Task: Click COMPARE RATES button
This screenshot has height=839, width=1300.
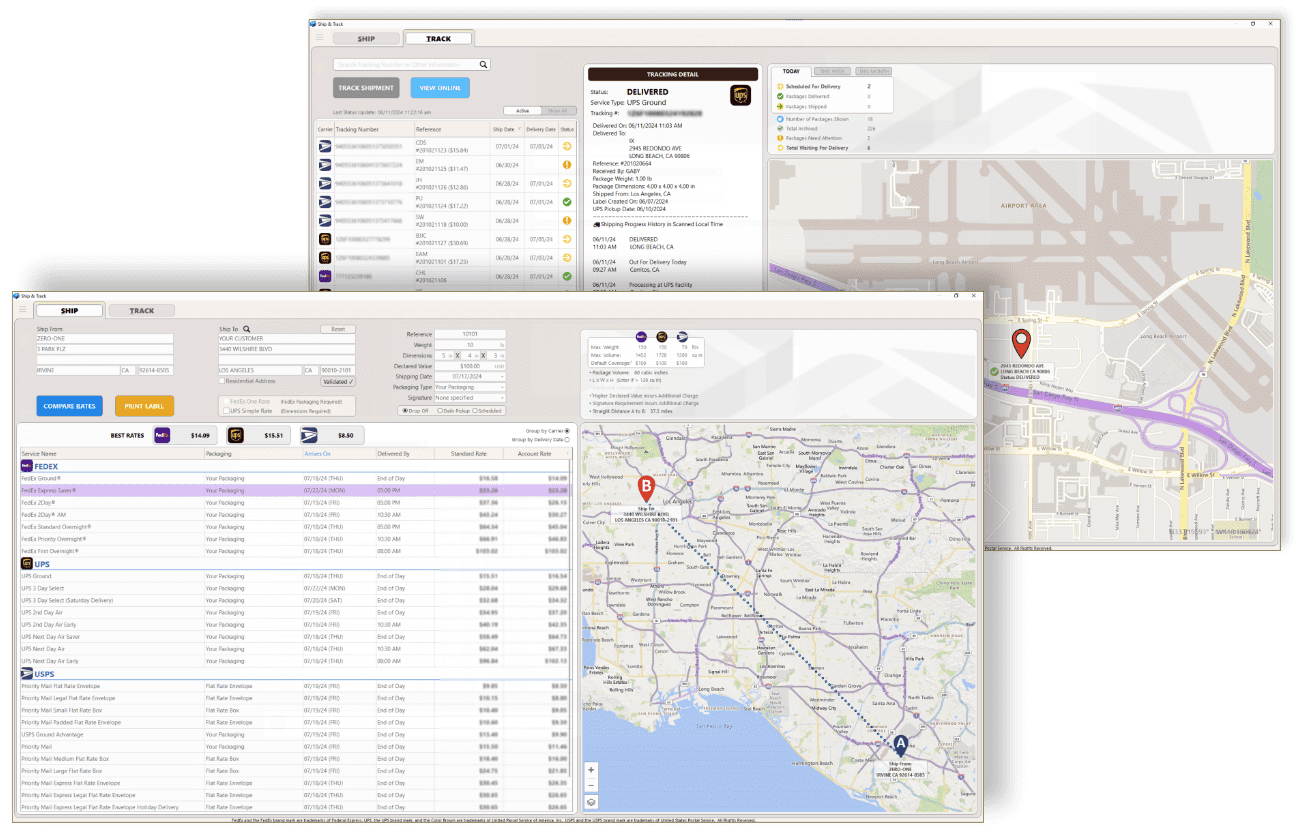Action: pyautogui.click(x=70, y=406)
